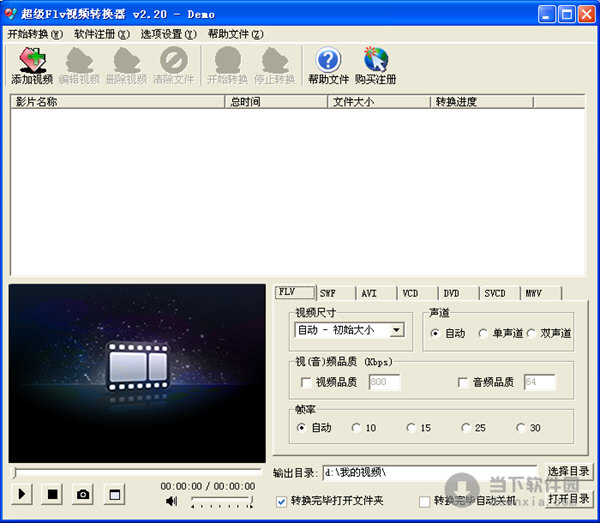Screen dimensions: 600x523
Task: Stop the preview playback
Action: click(x=52, y=494)
